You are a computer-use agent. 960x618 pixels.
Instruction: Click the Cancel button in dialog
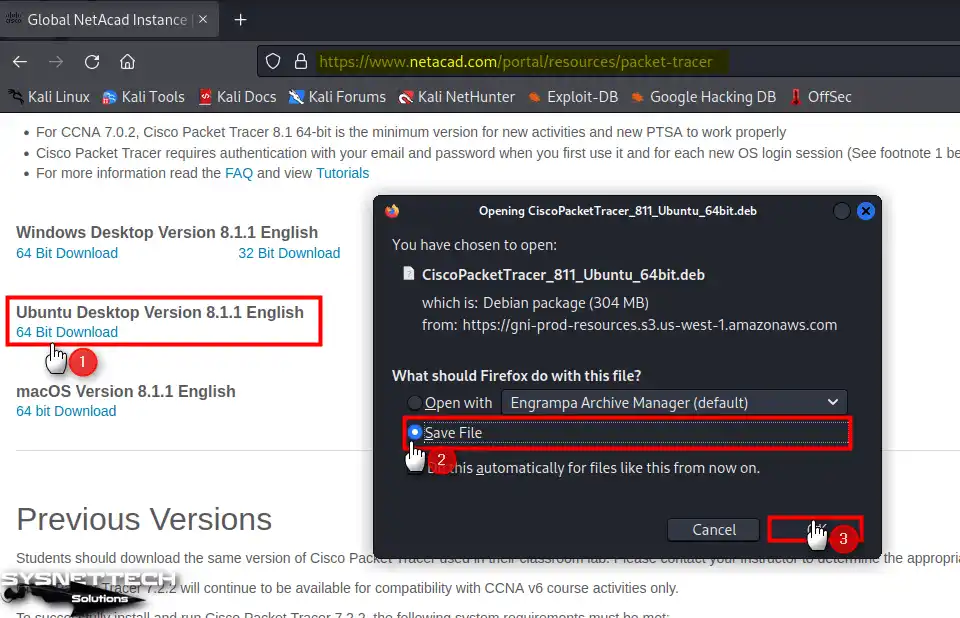[x=713, y=530]
